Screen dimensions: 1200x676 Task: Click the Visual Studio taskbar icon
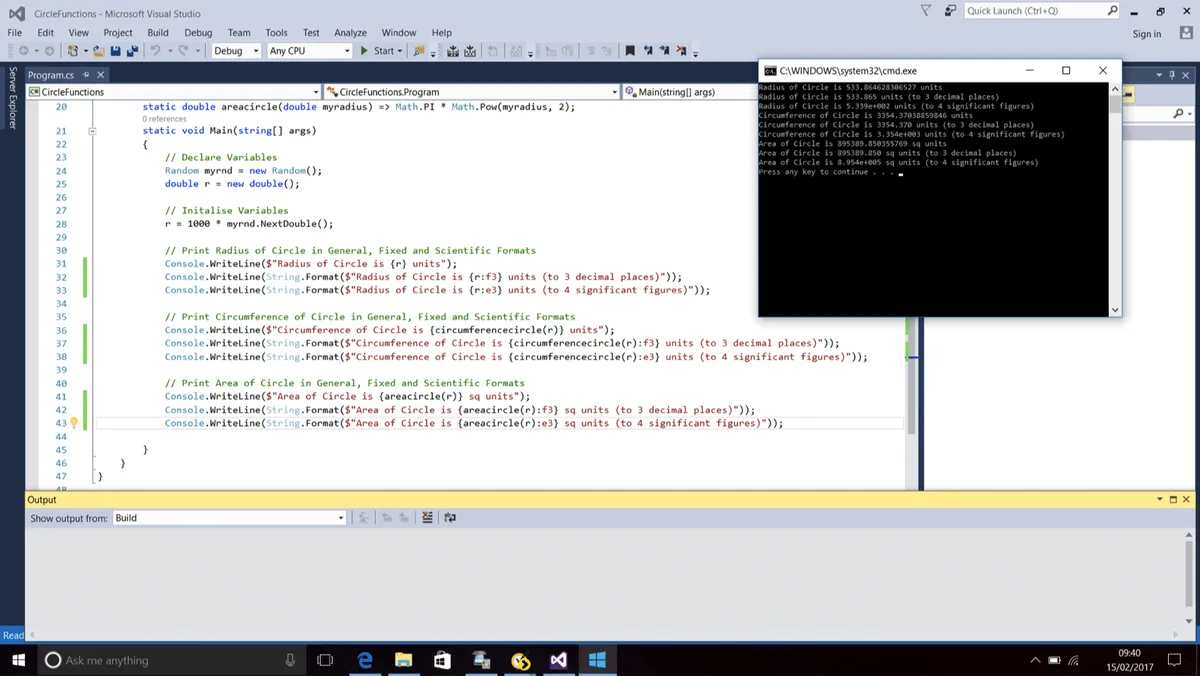(x=558, y=660)
